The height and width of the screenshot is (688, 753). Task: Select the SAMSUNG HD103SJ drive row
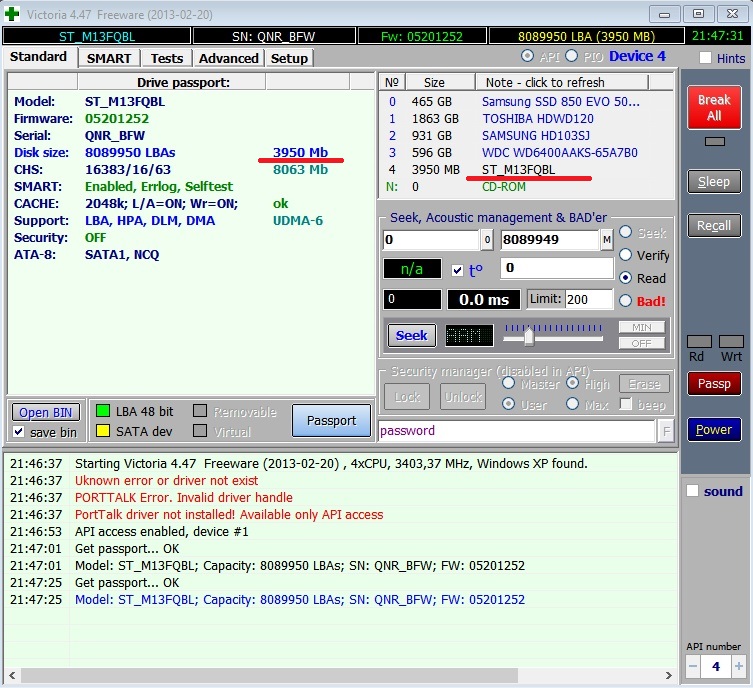526,136
